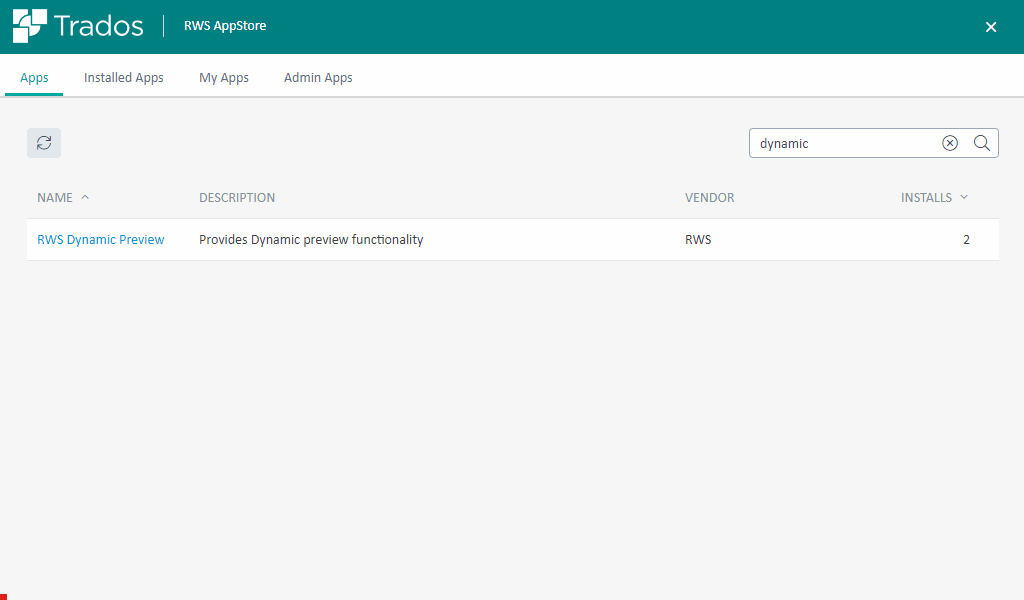Sort by the INSTALLS column header

(926, 198)
